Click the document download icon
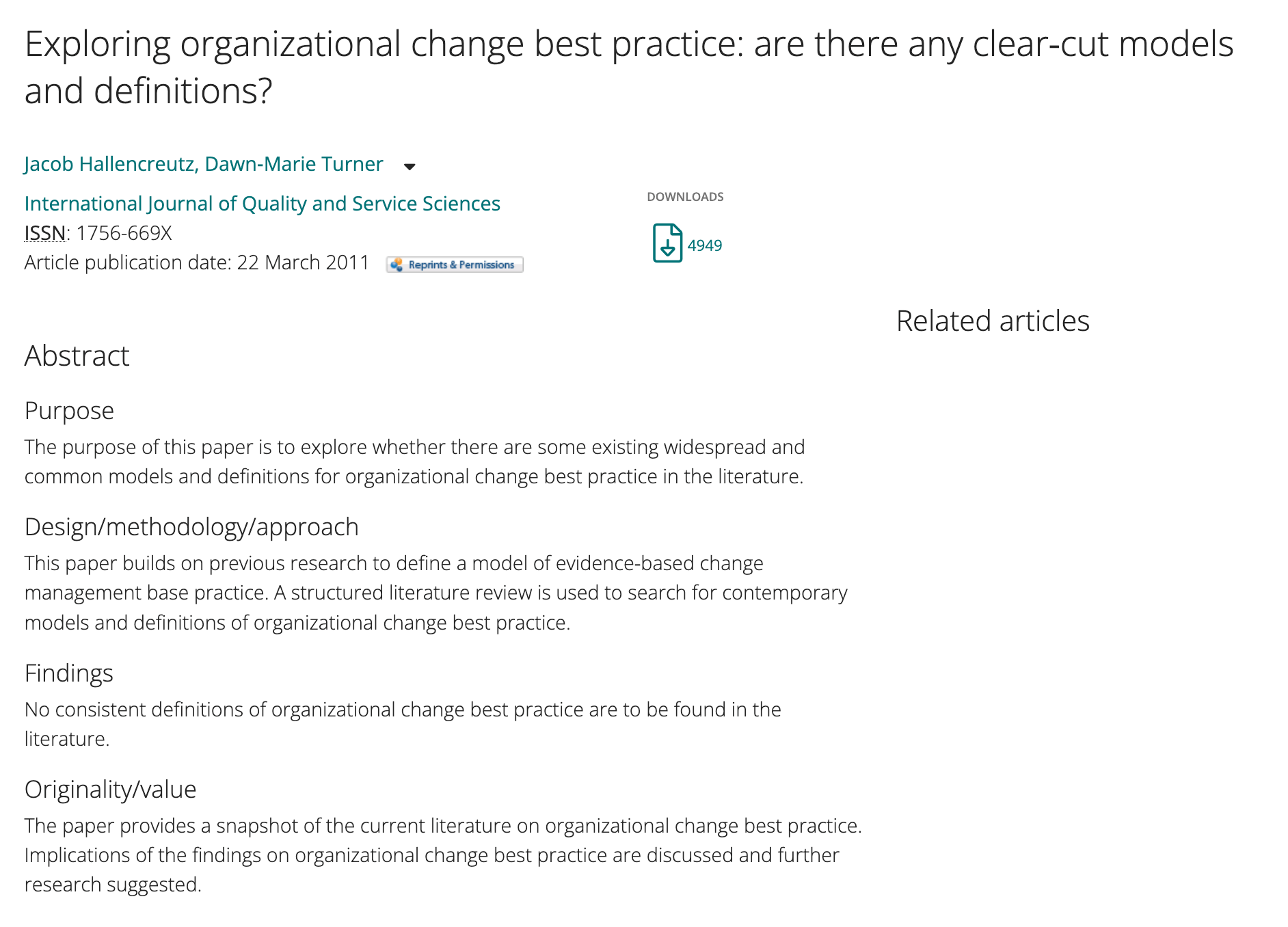The width and height of the screenshot is (1288, 927). click(667, 243)
